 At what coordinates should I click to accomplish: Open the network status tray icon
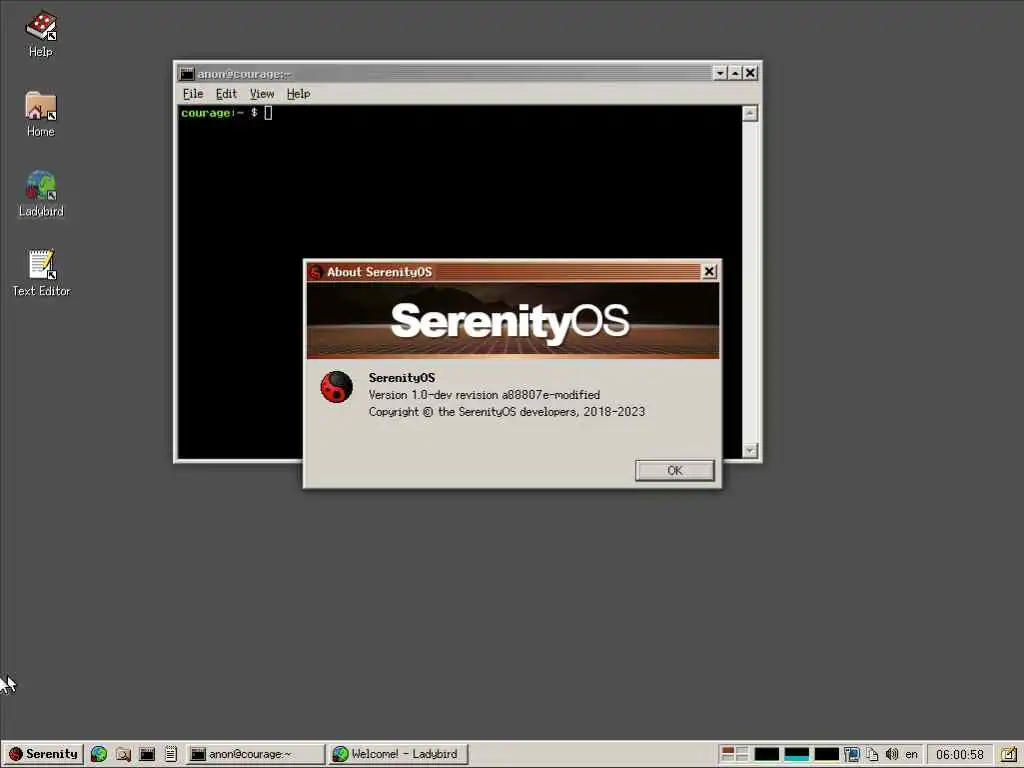(852, 754)
